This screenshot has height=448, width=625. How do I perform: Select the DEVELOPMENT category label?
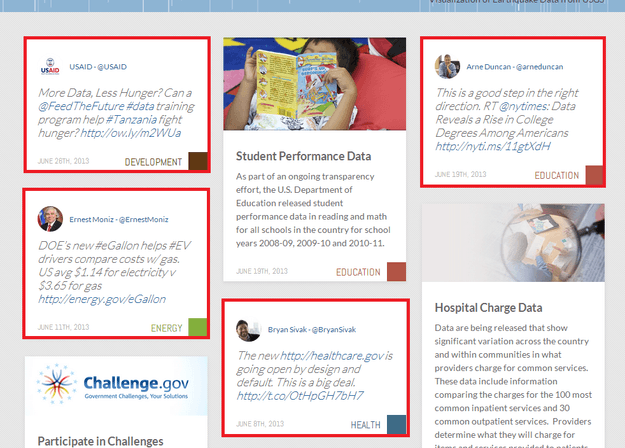pyautogui.click(x=153, y=162)
